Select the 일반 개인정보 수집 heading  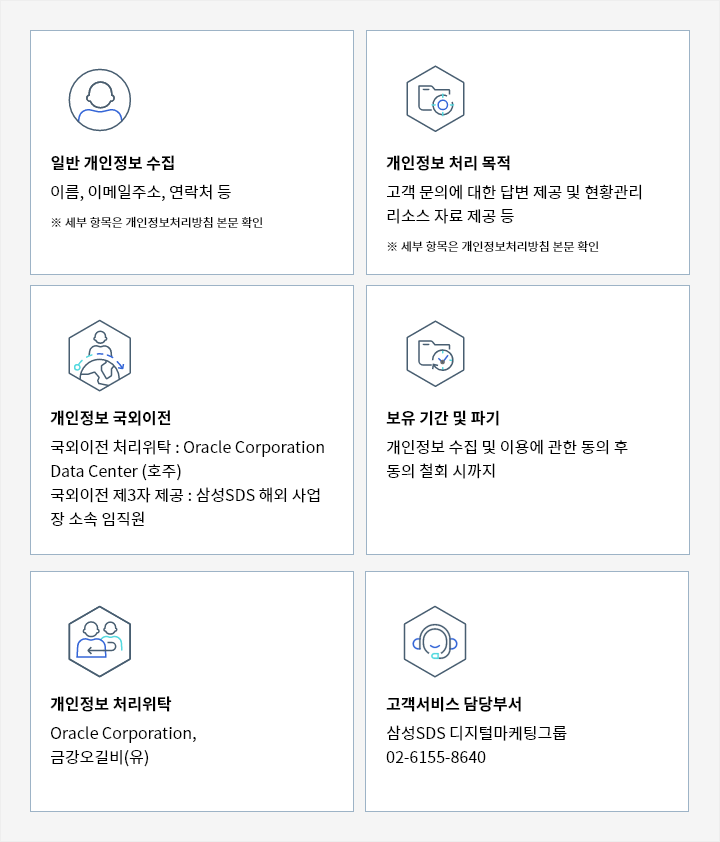(112, 163)
